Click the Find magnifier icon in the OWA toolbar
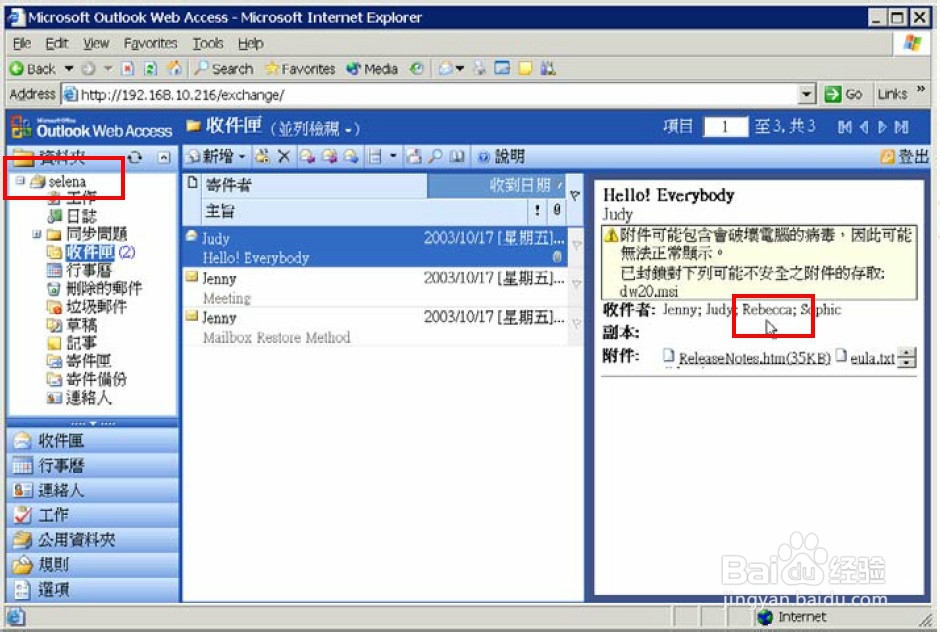This screenshot has width=940, height=632. 436,157
